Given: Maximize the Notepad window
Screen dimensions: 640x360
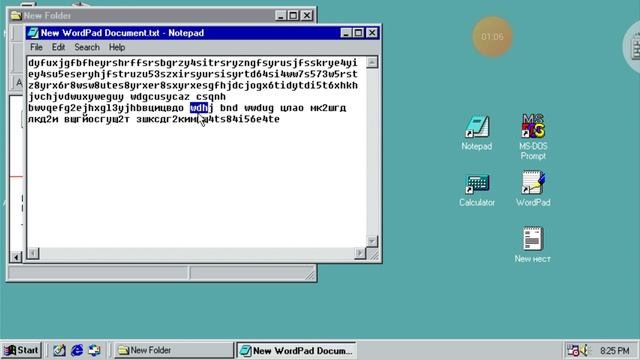Looking at the screenshot, I should pyautogui.click(x=358, y=33).
